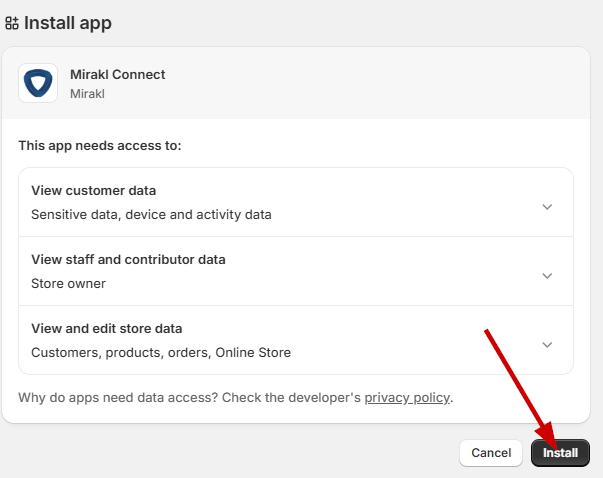Click the This app needs access to label
Viewport: 603px width, 478px height.
point(100,146)
